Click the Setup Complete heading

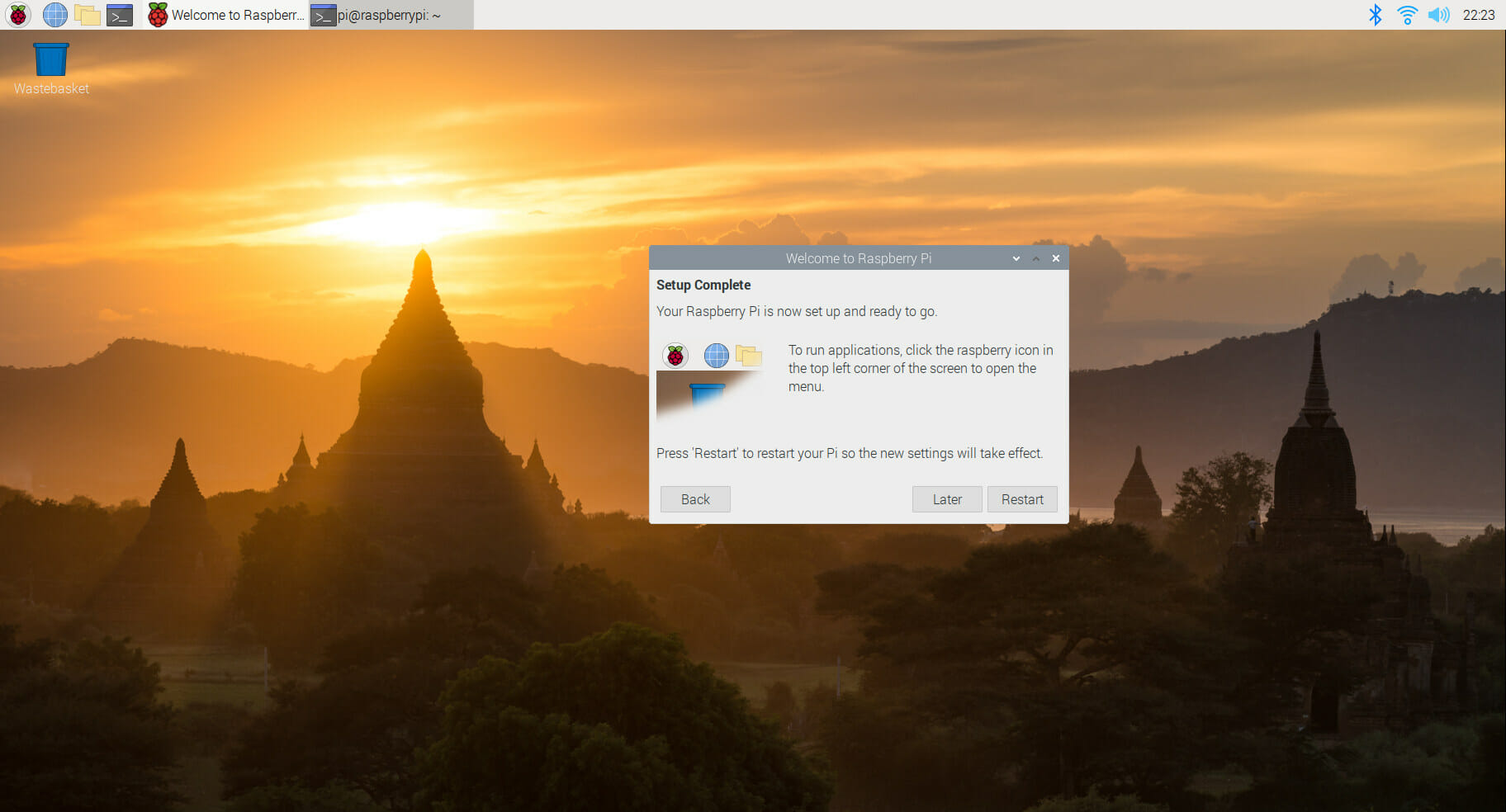[x=703, y=285]
